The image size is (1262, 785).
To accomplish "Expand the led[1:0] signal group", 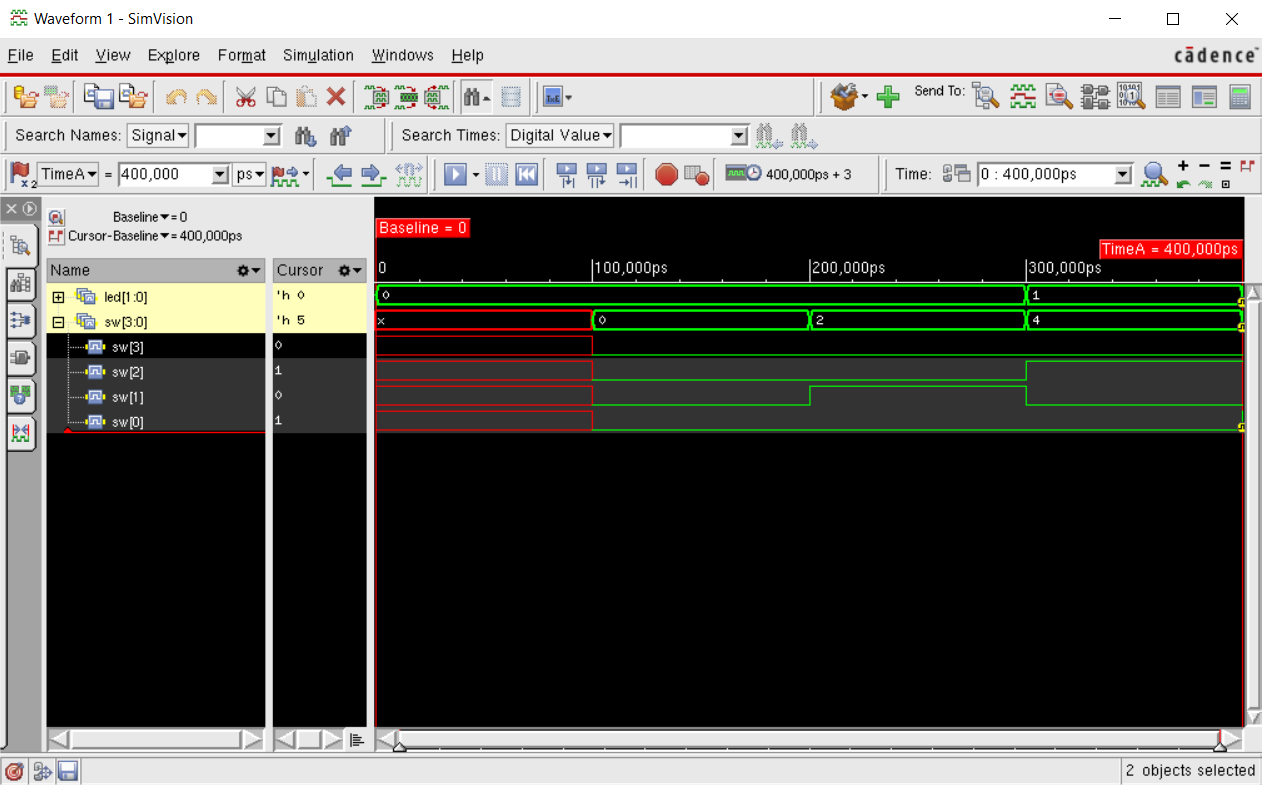I will pos(58,297).
